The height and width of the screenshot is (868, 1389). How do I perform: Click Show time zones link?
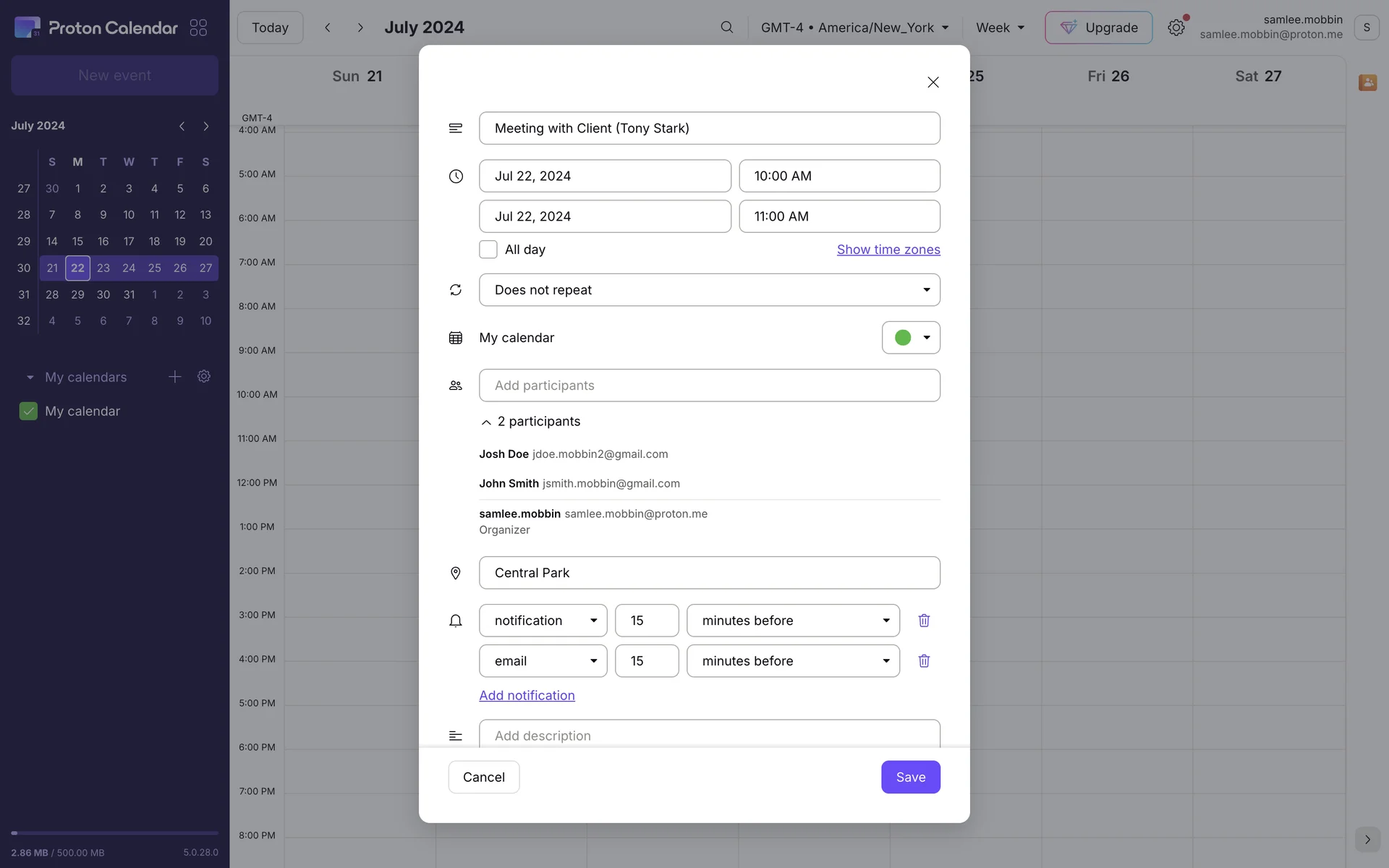point(888,250)
